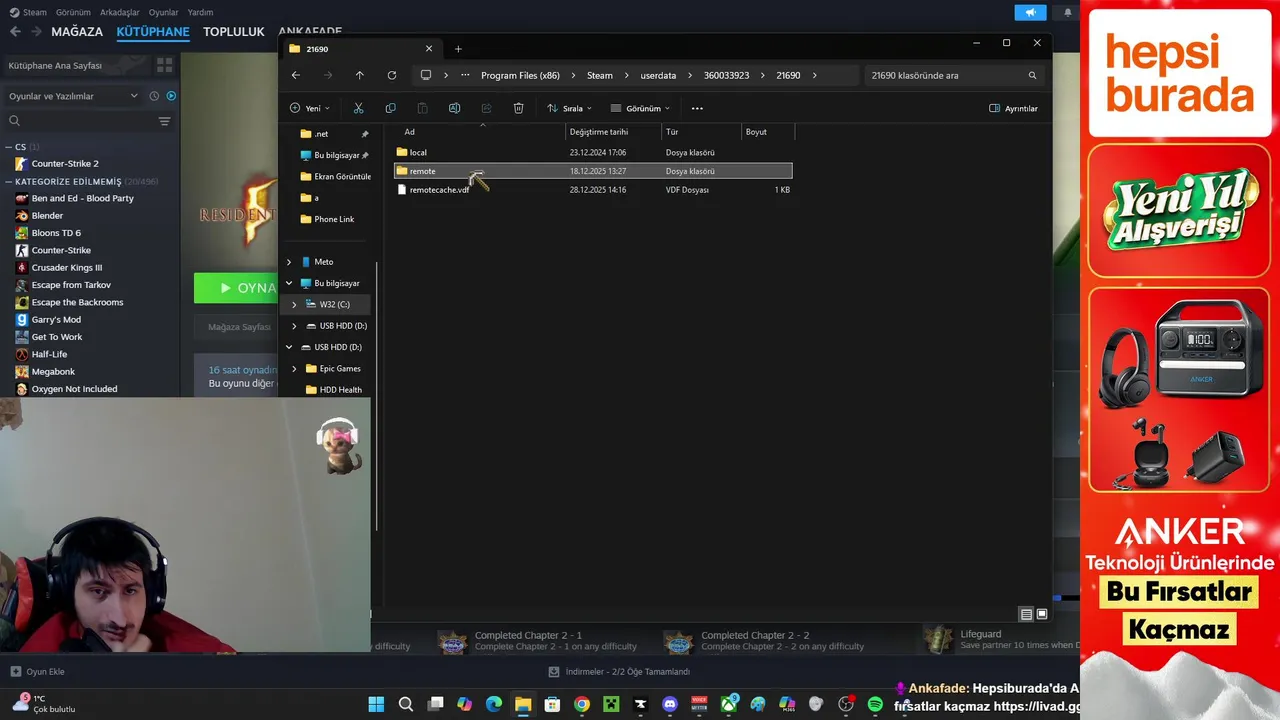The height and width of the screenshot is (720, 1280).
Task: Toggle Ayrıntılar details pane
Action: click(1013, 108)
